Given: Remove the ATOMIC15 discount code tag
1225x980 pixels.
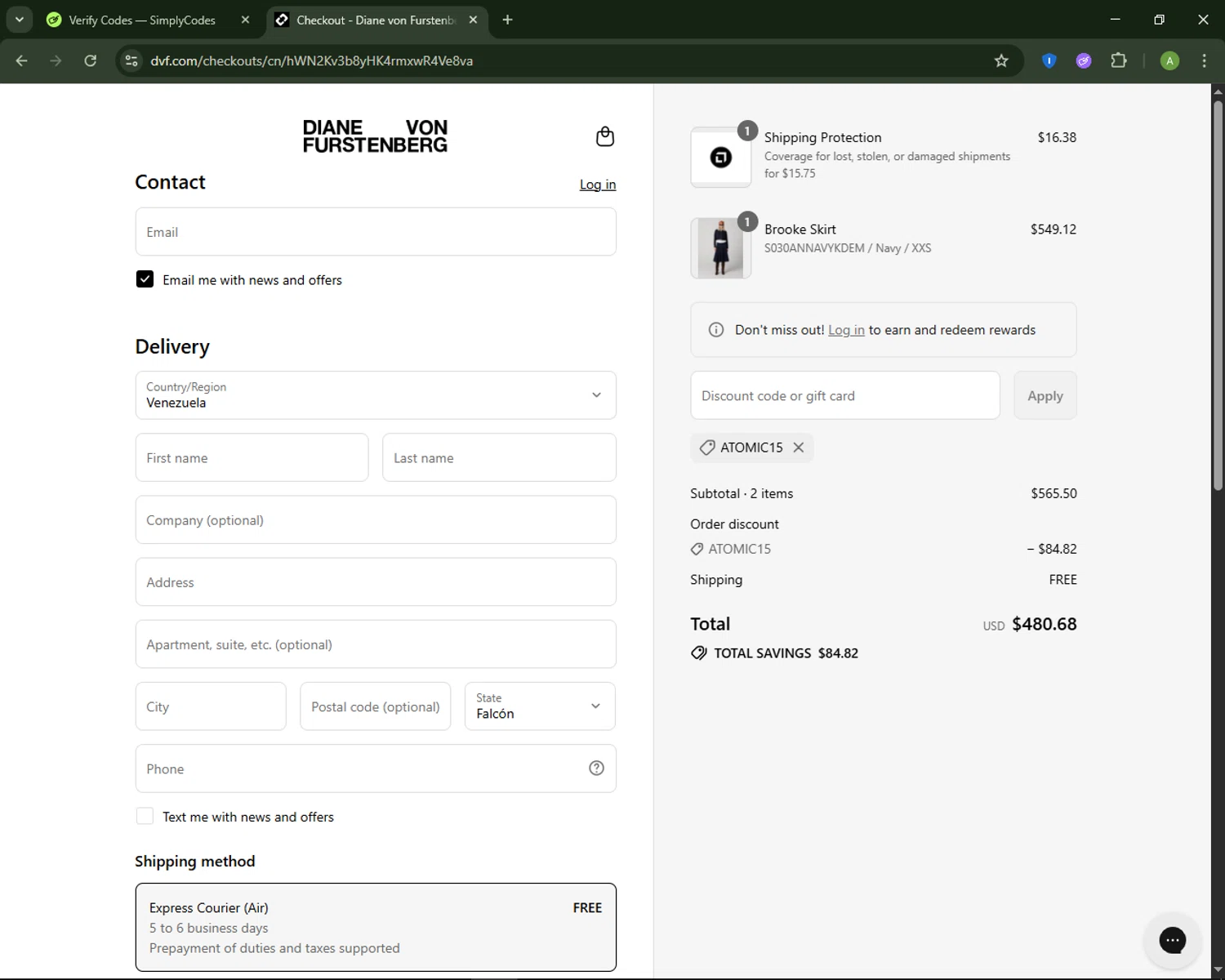Looking at the screenshot, I should tap(799, 448).
